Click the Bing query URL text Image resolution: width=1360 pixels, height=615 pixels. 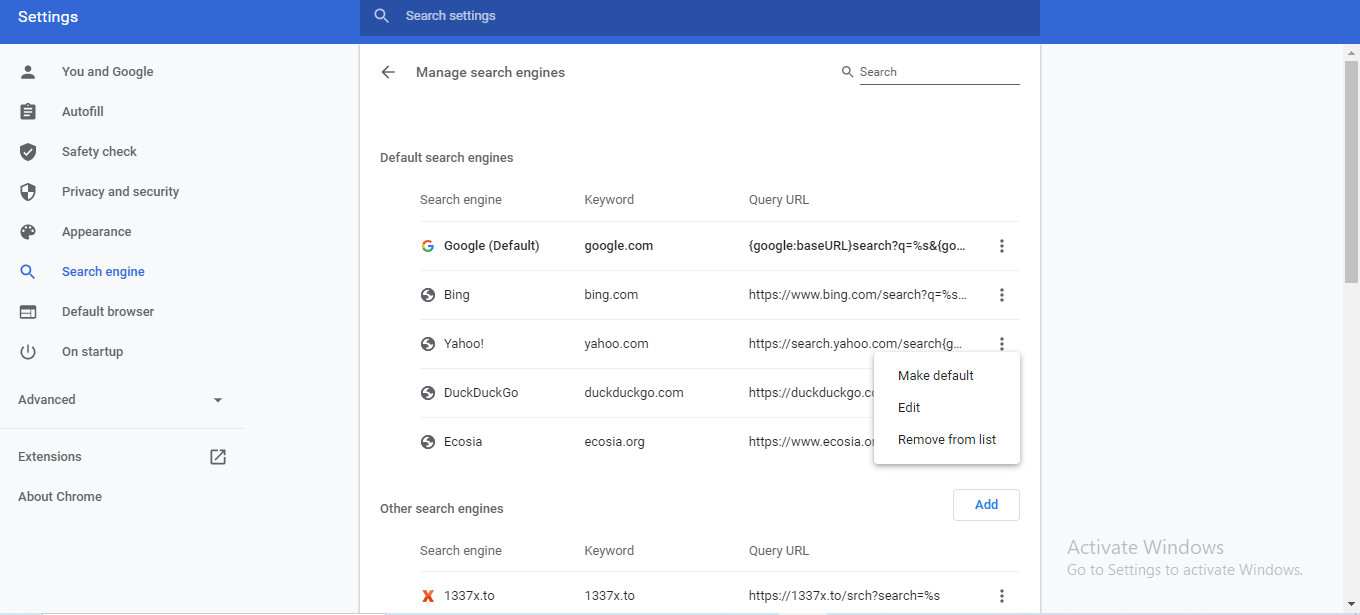click(858, 295)
